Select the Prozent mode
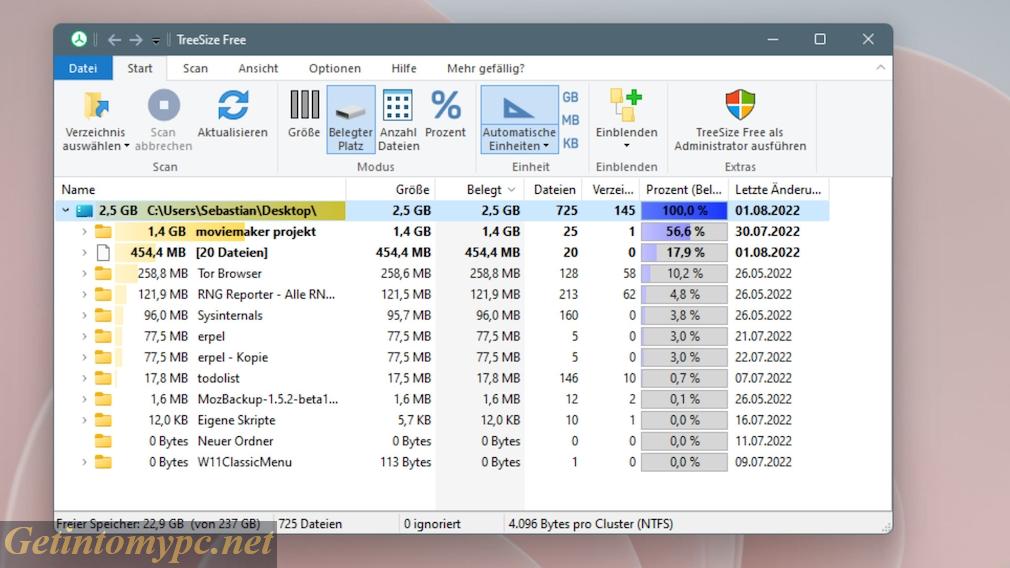The width and height of the screenshot is (1010, 568). tap(445, 114)
